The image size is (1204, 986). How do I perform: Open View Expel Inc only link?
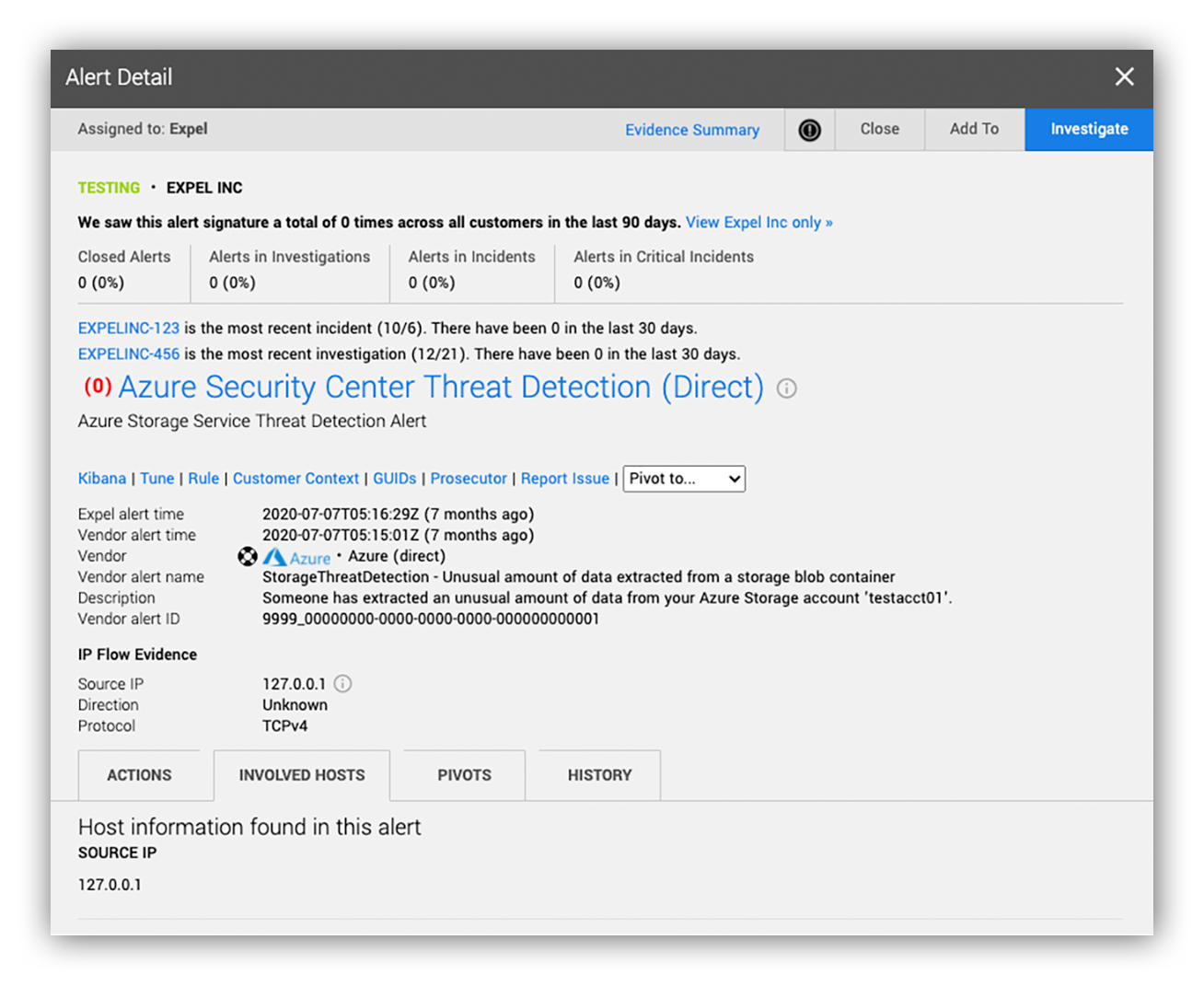(x=758, y=222)
